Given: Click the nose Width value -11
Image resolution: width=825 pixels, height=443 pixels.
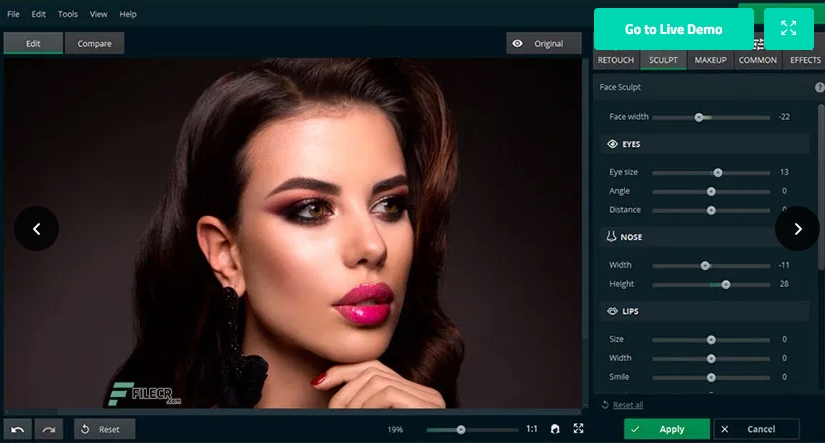Looking at the screenshot, I should click(x=784, y=265).
